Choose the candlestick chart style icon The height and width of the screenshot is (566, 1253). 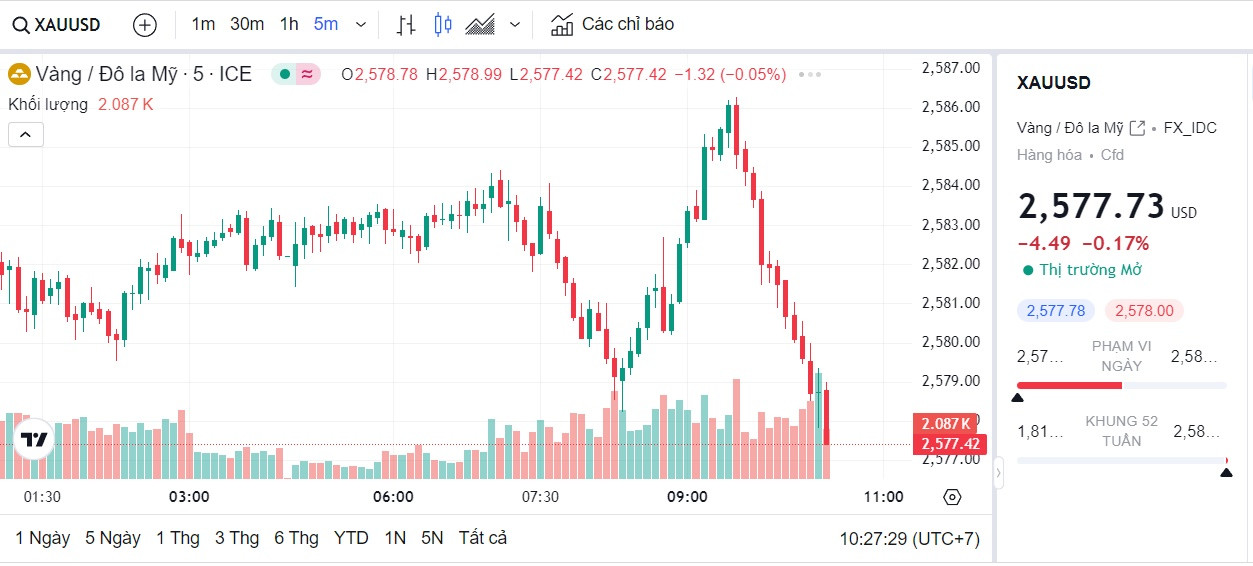(443, 25)
